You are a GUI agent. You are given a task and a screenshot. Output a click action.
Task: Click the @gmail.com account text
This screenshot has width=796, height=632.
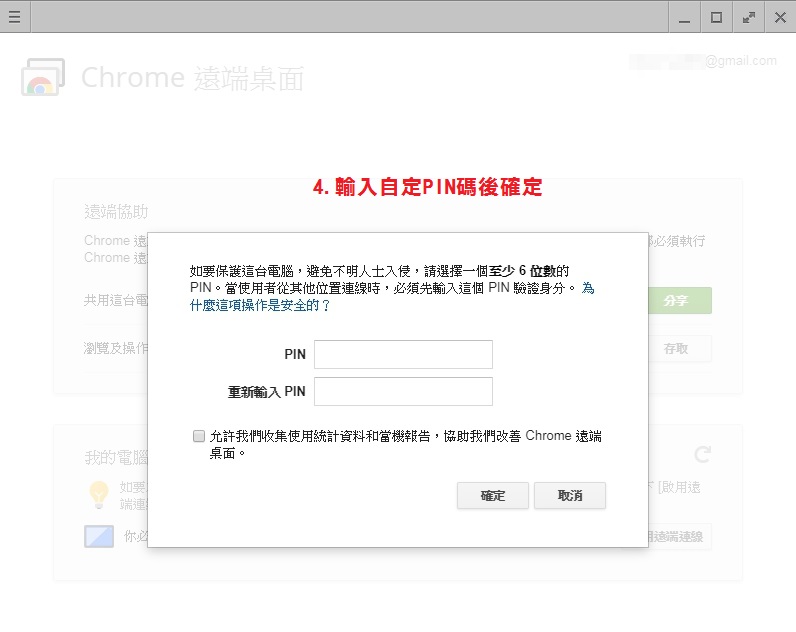(x=741, y=61)
